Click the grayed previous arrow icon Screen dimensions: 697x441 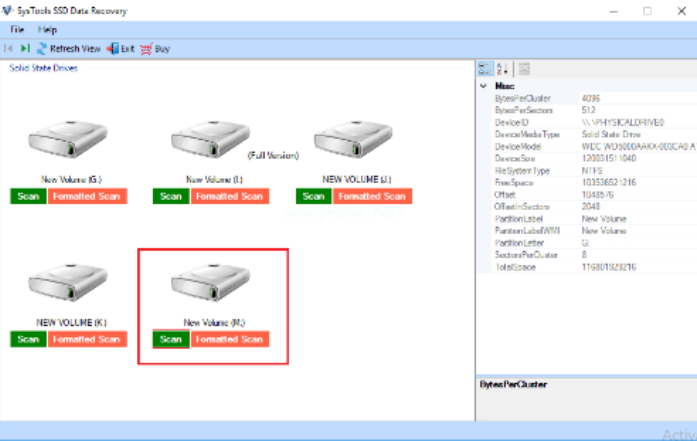tap(10, 48)
